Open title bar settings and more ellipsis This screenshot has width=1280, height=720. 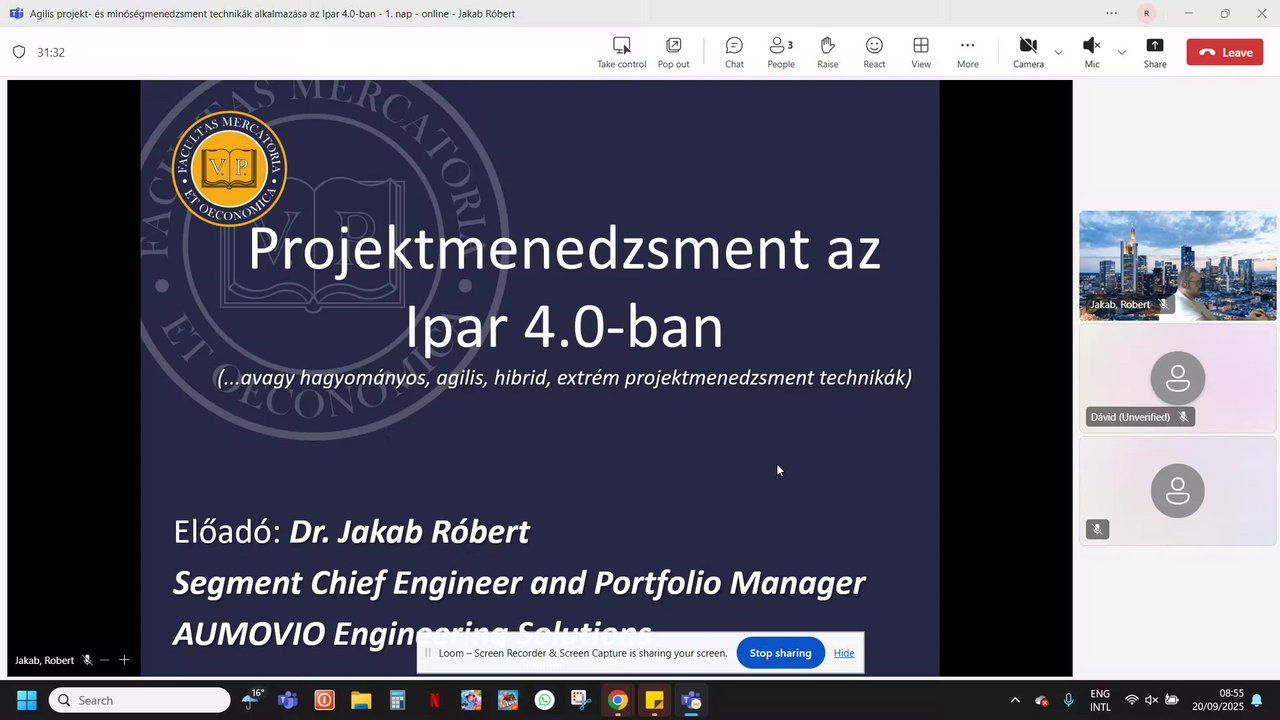pos(1111,13)
